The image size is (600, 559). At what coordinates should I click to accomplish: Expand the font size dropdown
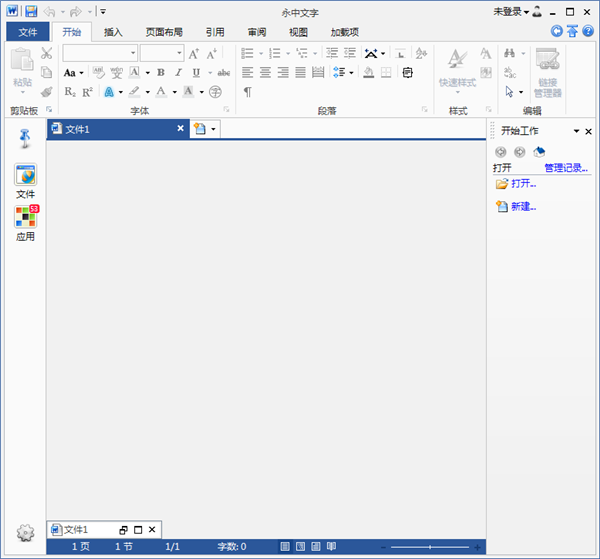(177, 53)
